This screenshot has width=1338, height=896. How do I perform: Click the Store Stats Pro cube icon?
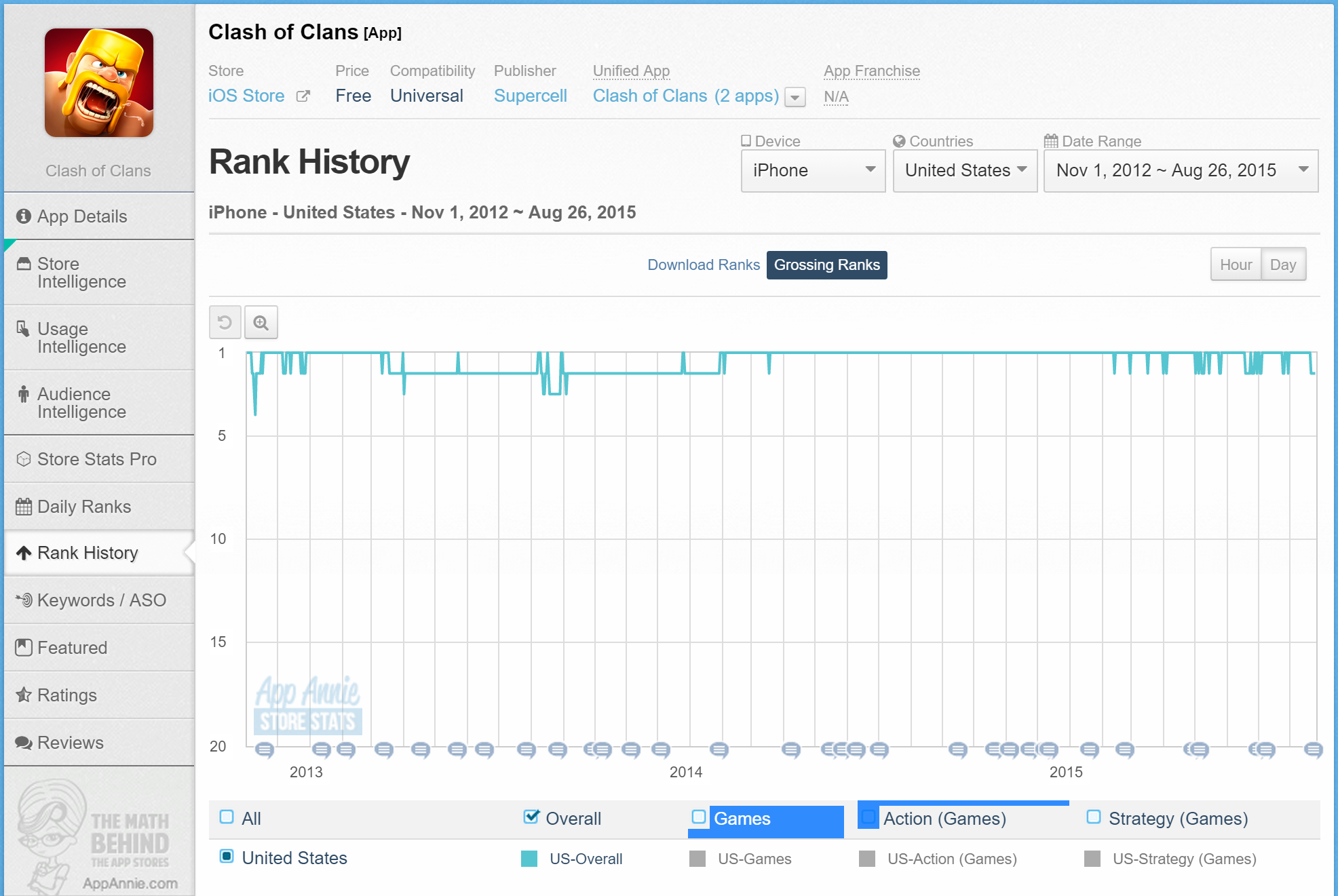[24, 459]
